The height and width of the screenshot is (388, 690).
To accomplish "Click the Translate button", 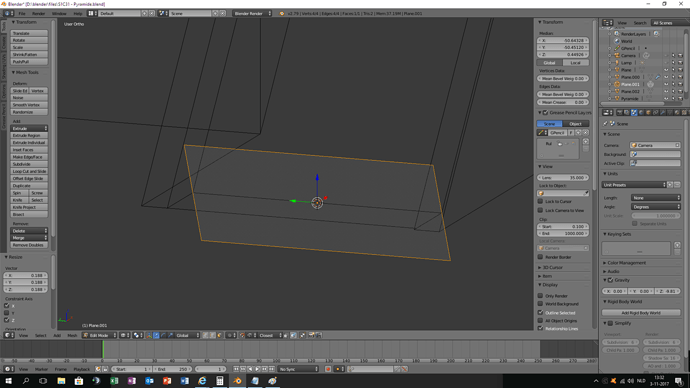I will point(29,33).
